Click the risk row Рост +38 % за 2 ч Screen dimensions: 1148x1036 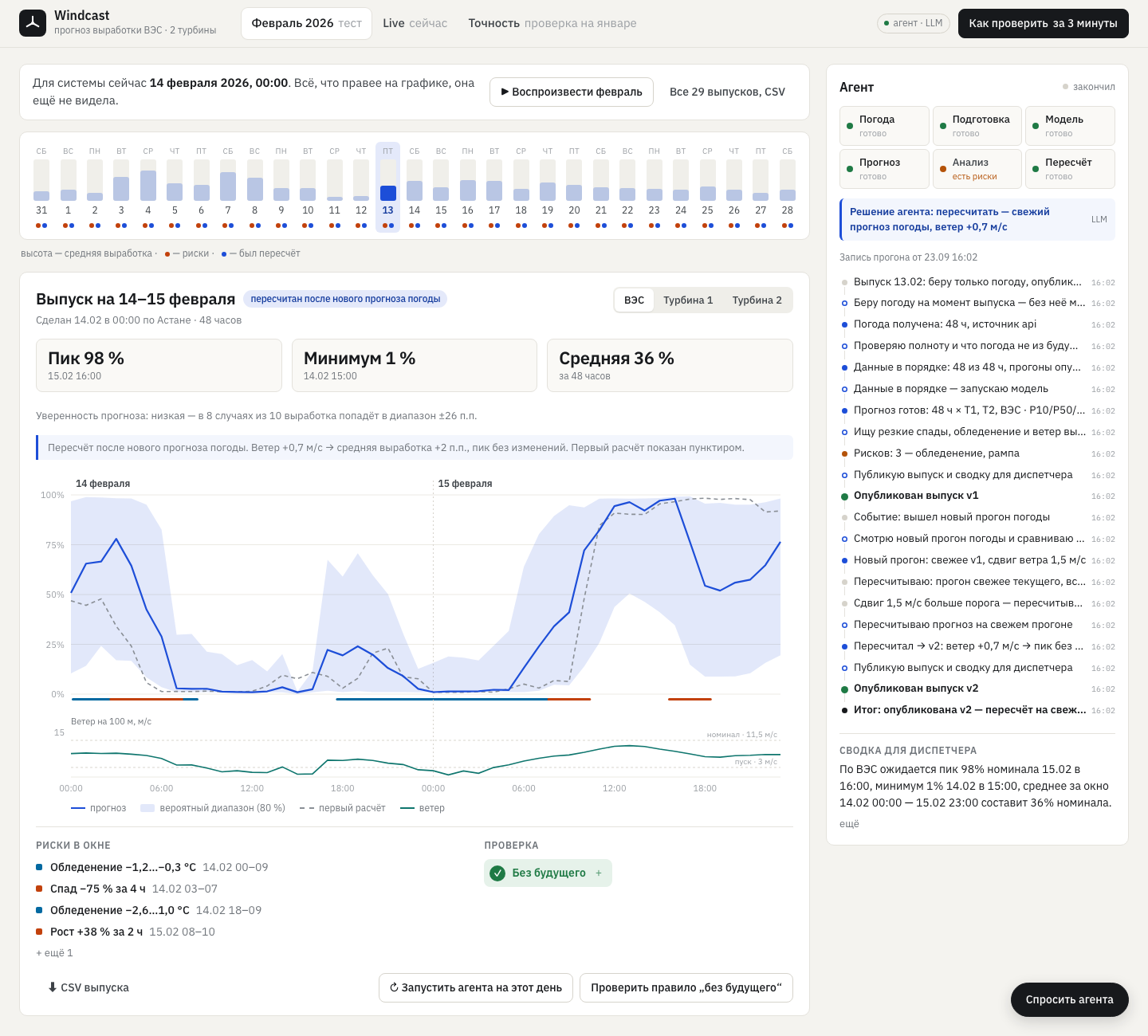[125, 932]
